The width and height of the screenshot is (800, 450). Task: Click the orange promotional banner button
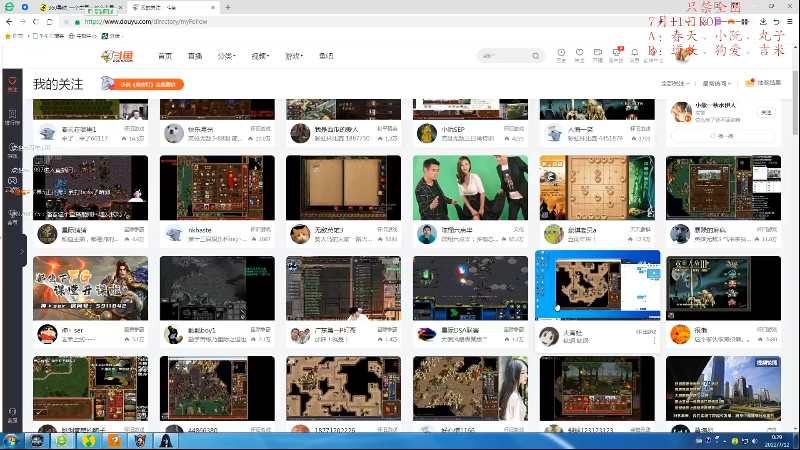click(x=148, y=84)
